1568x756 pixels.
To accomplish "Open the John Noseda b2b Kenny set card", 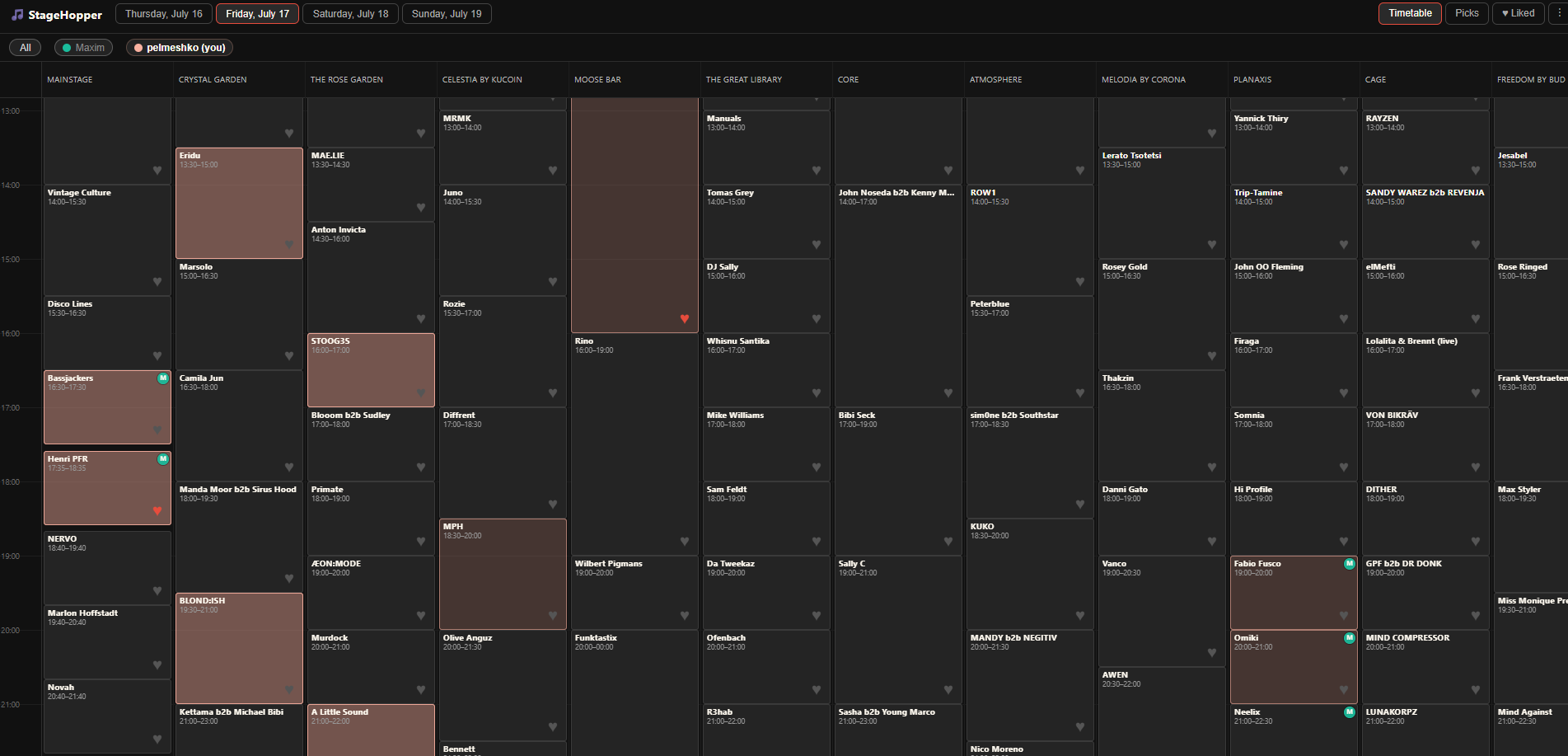I will 898,295.
